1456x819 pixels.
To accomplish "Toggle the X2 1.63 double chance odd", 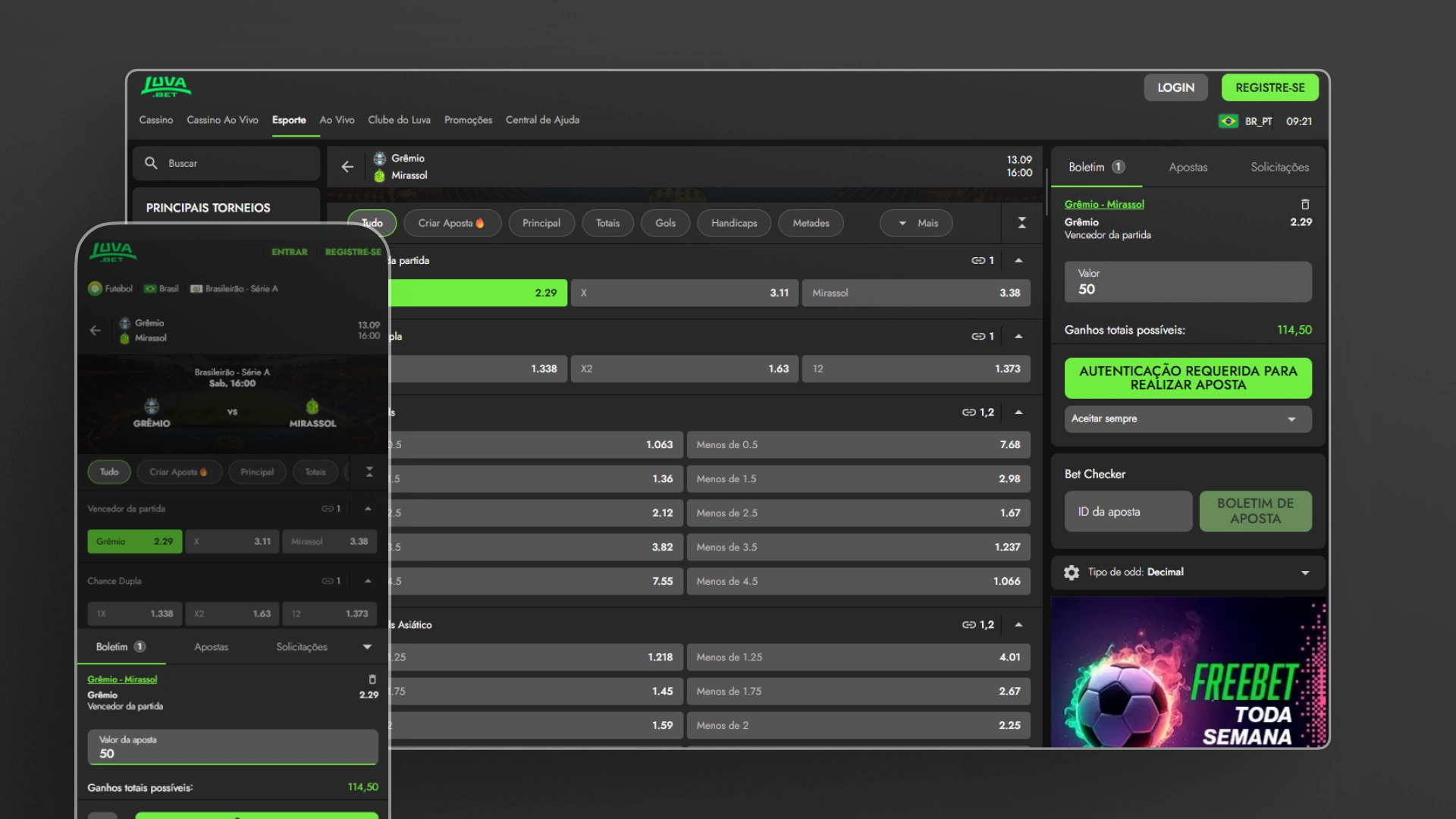I will click(684, 369).
